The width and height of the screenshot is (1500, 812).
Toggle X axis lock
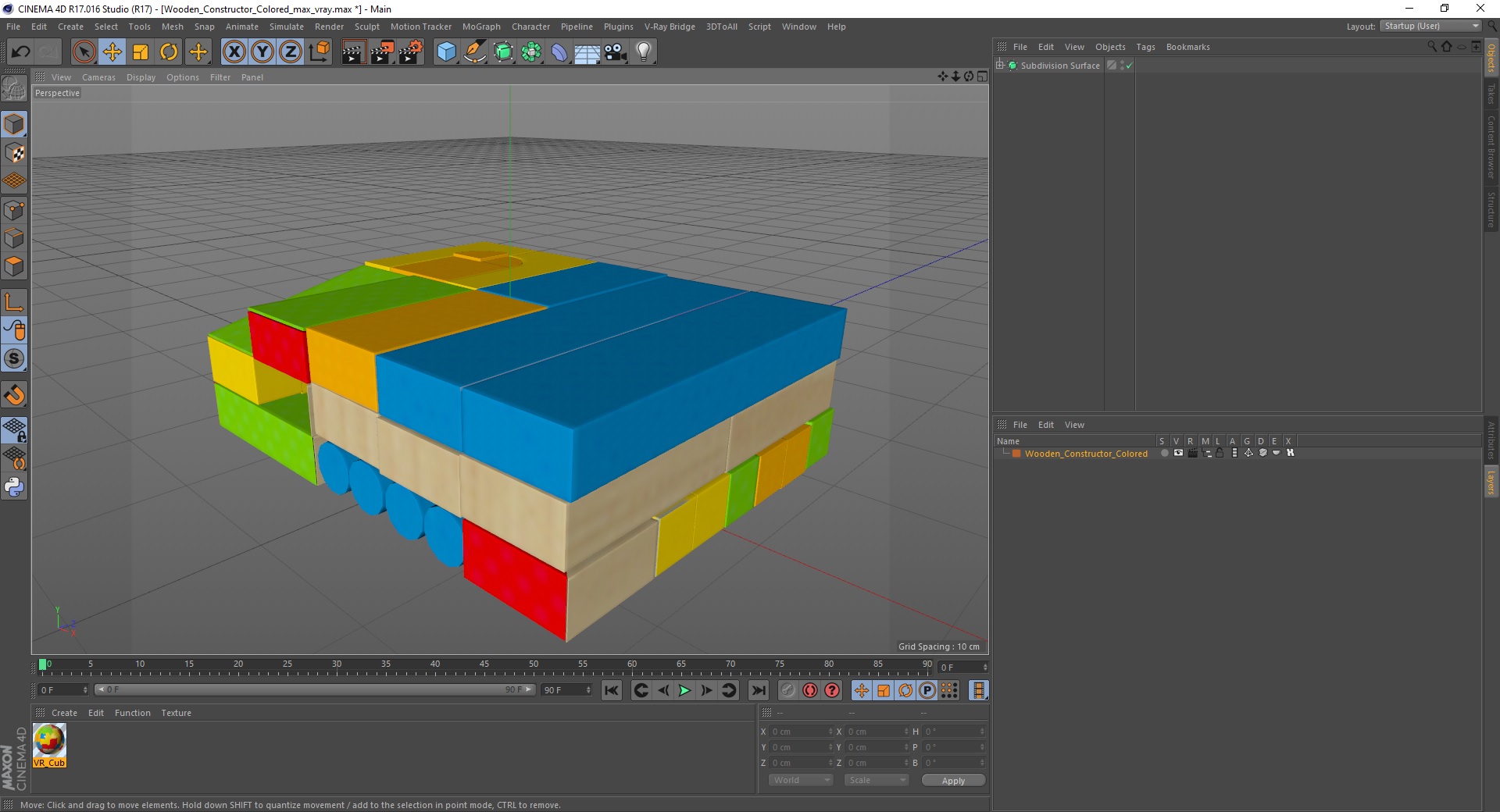234,52
